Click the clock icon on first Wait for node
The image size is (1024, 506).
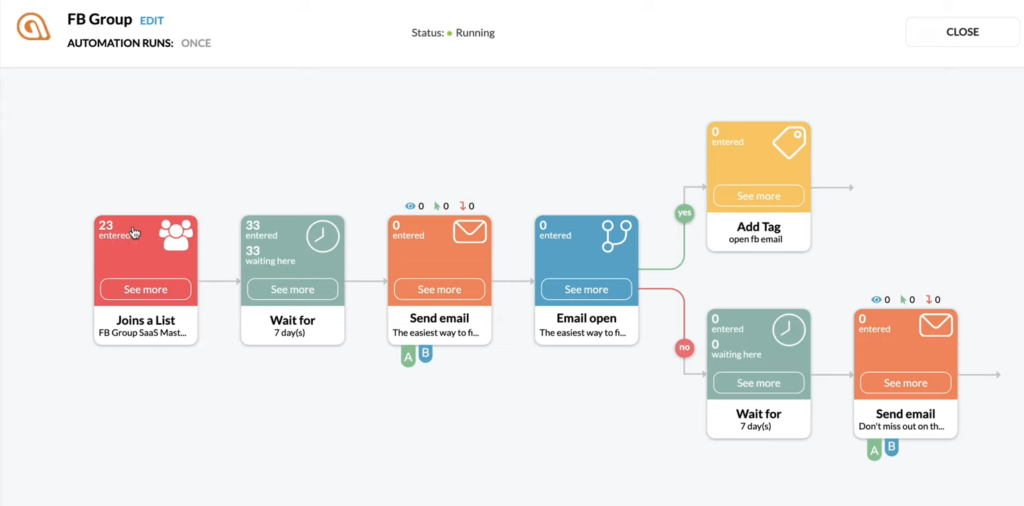pos(322,236)
